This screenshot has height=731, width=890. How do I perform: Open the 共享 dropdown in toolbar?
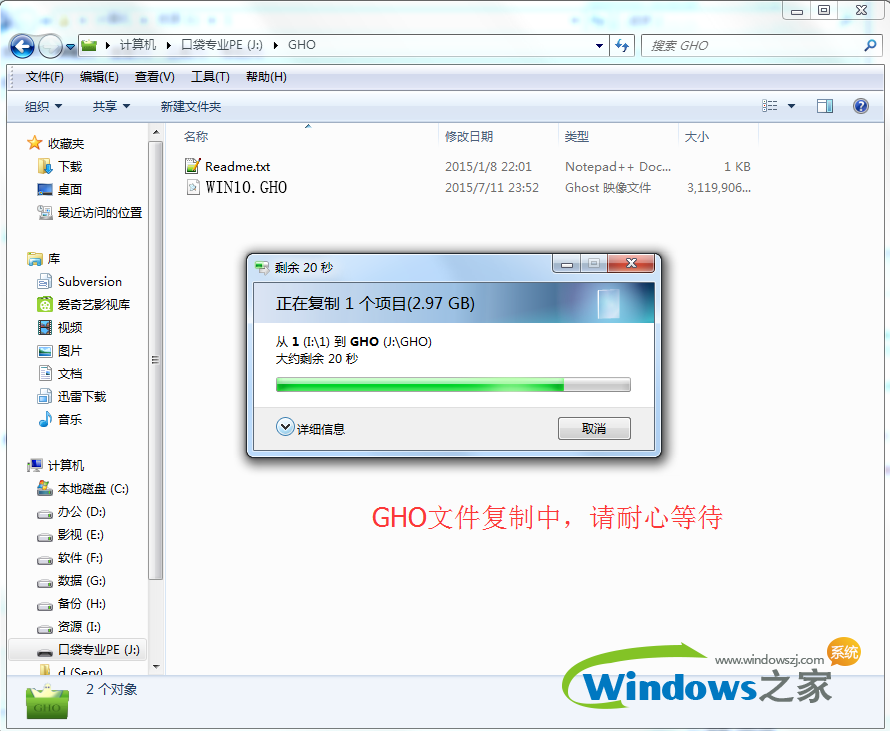click(x=111, y=106)
